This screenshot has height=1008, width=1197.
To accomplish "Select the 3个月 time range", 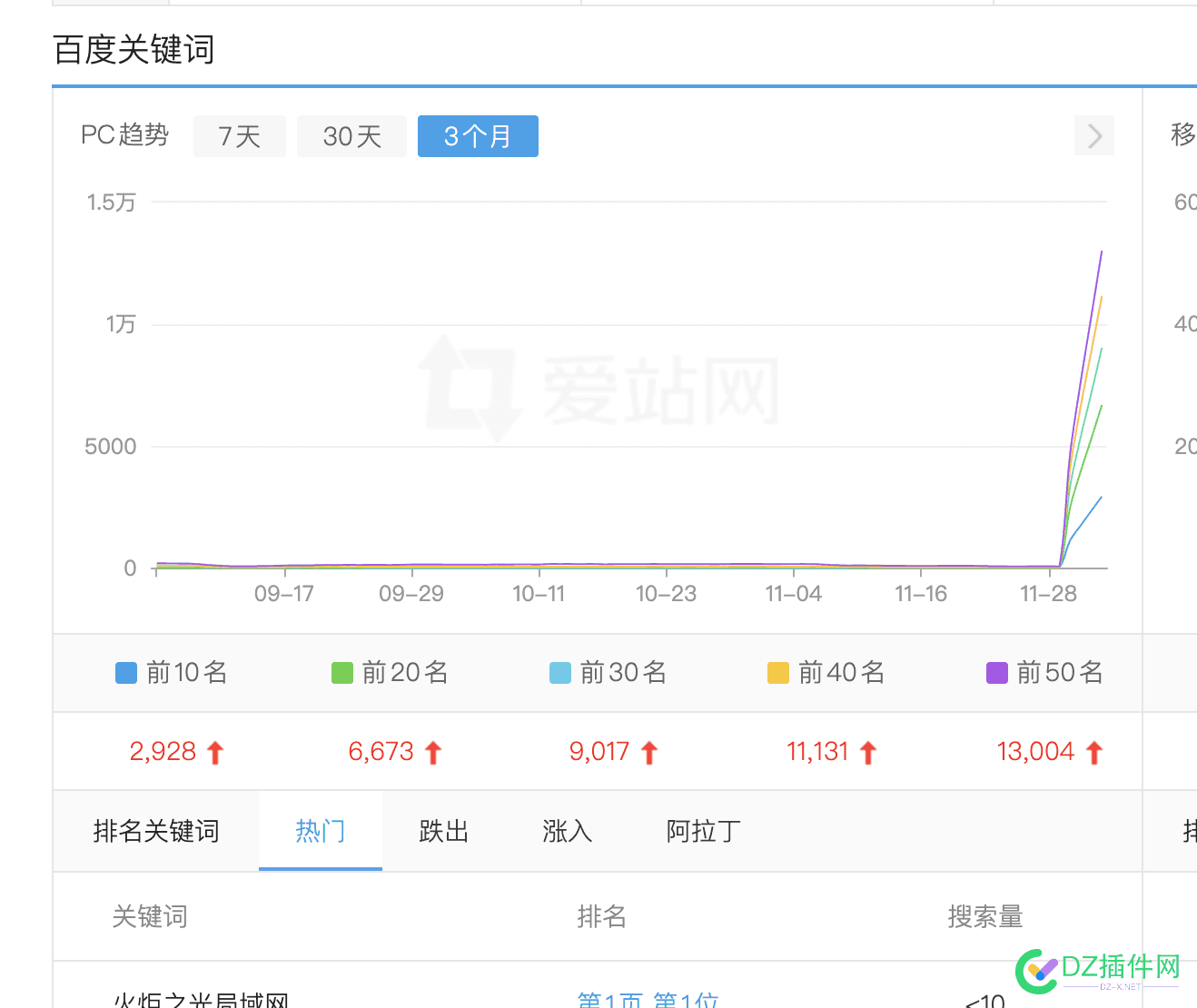I will 478,136.
